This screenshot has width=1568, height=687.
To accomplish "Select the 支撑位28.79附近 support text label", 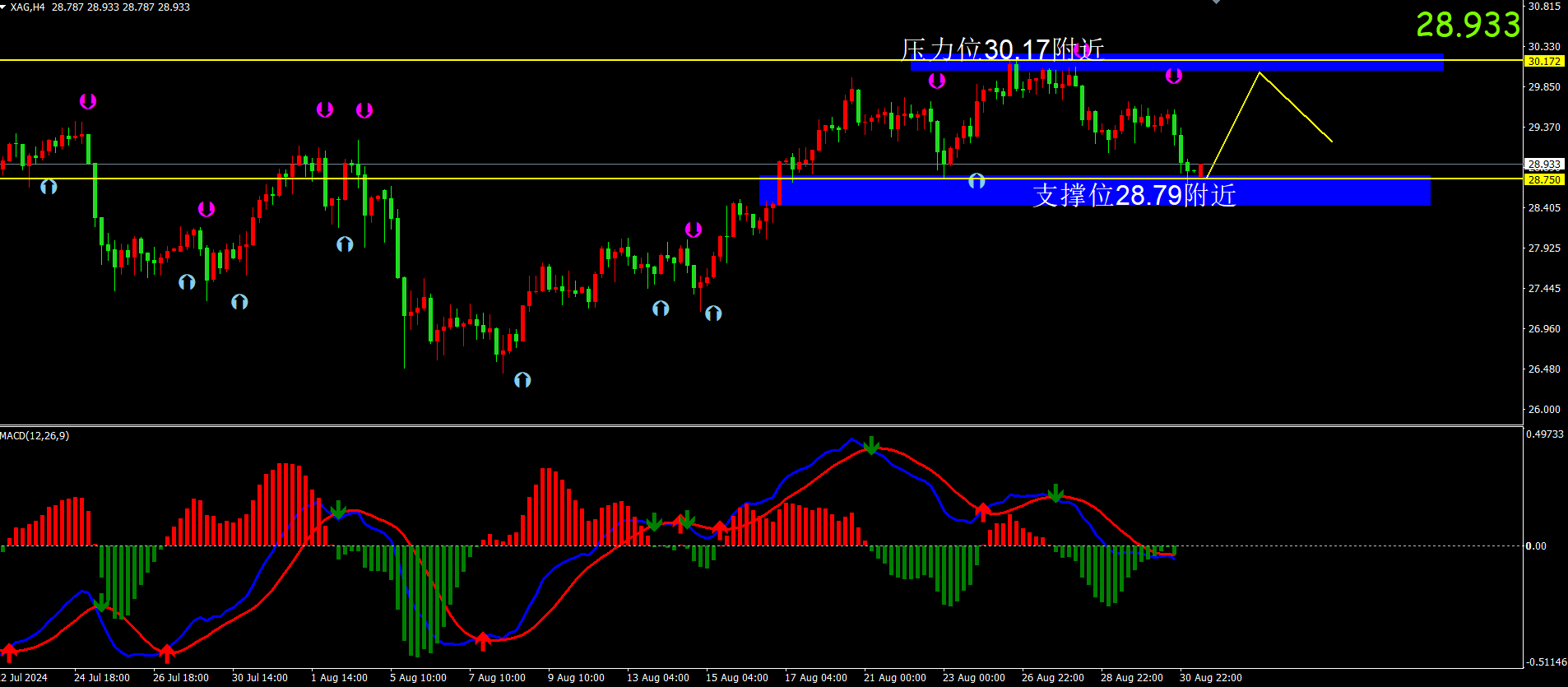I will point(1134,195).
